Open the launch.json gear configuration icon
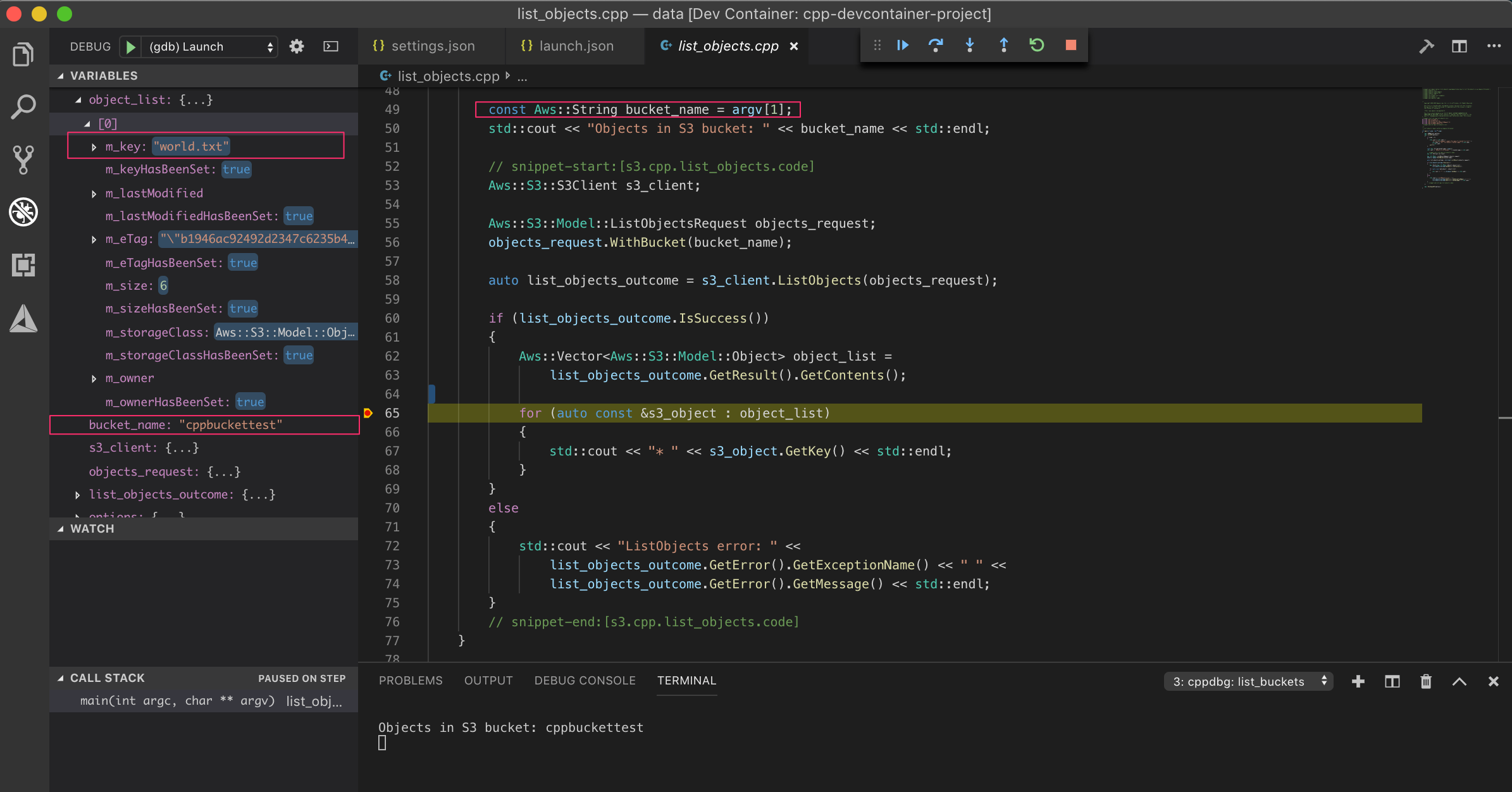This screenshot has height=792, width=1512. pos(297,46)
